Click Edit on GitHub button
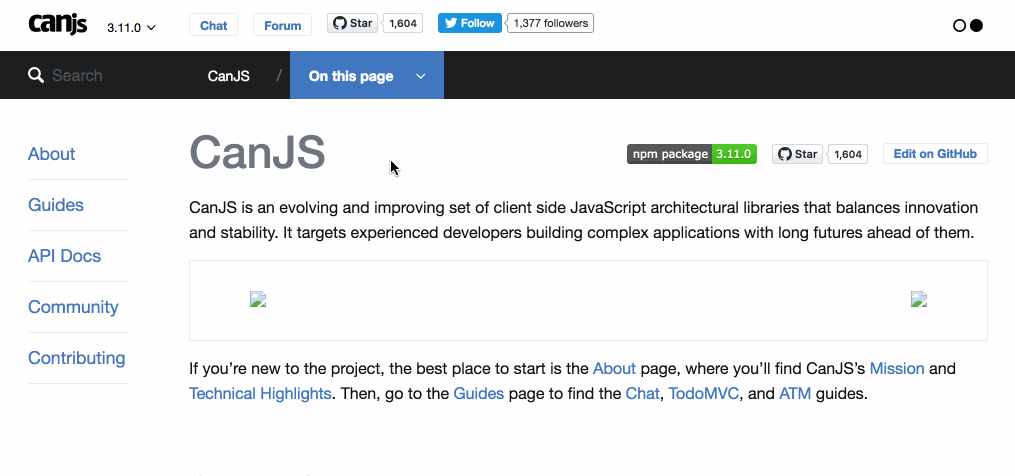This screenshot has height=476, width=1015. click(x=935, y=154)
